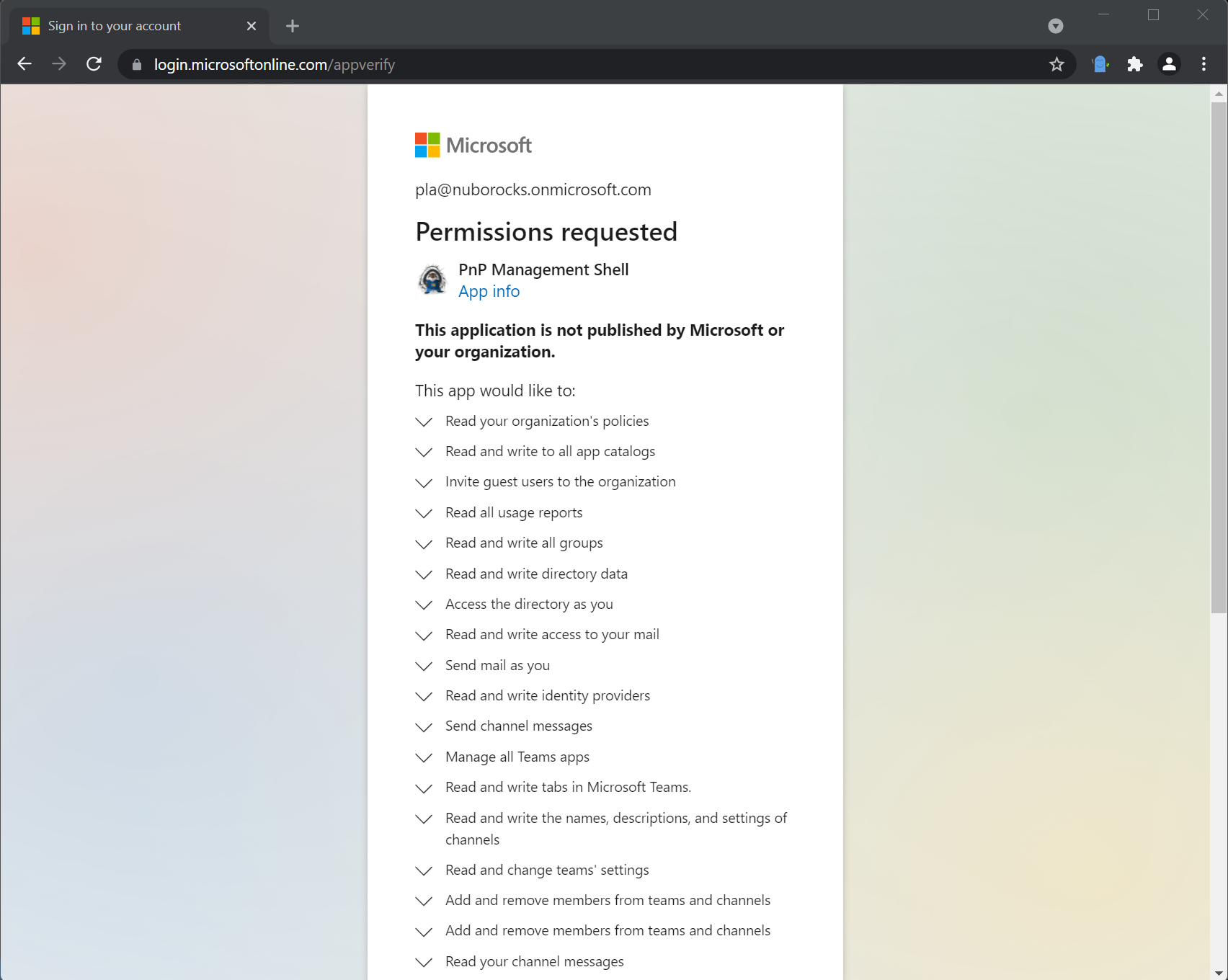
Task: Click the pla@nuborocks.onmicrosoft.com account text
Action: tap(533, 190)
